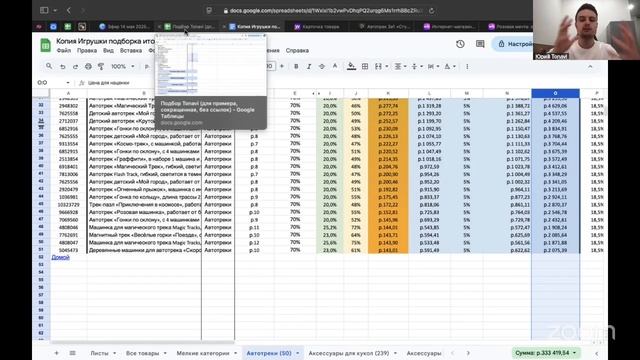The height and width of the screenshot is (360, 640).
Task: Select column O header
Action: (x=555, y=93)
